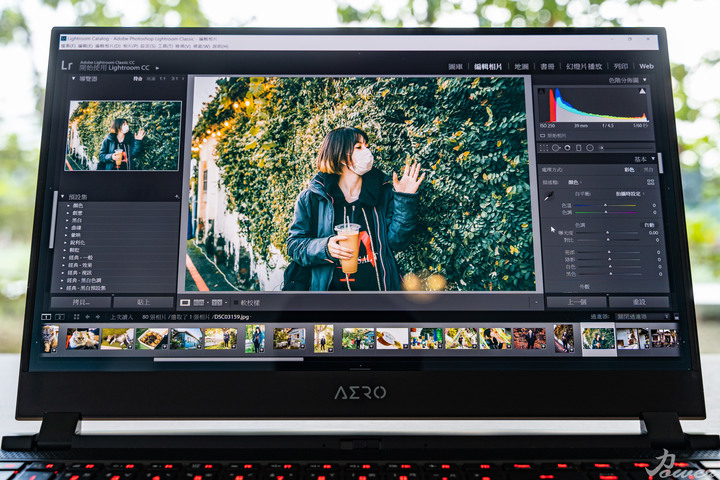720x480 pixels.
Task: Switch to Loupe view icon in toolbar
Action: point(185,303)
